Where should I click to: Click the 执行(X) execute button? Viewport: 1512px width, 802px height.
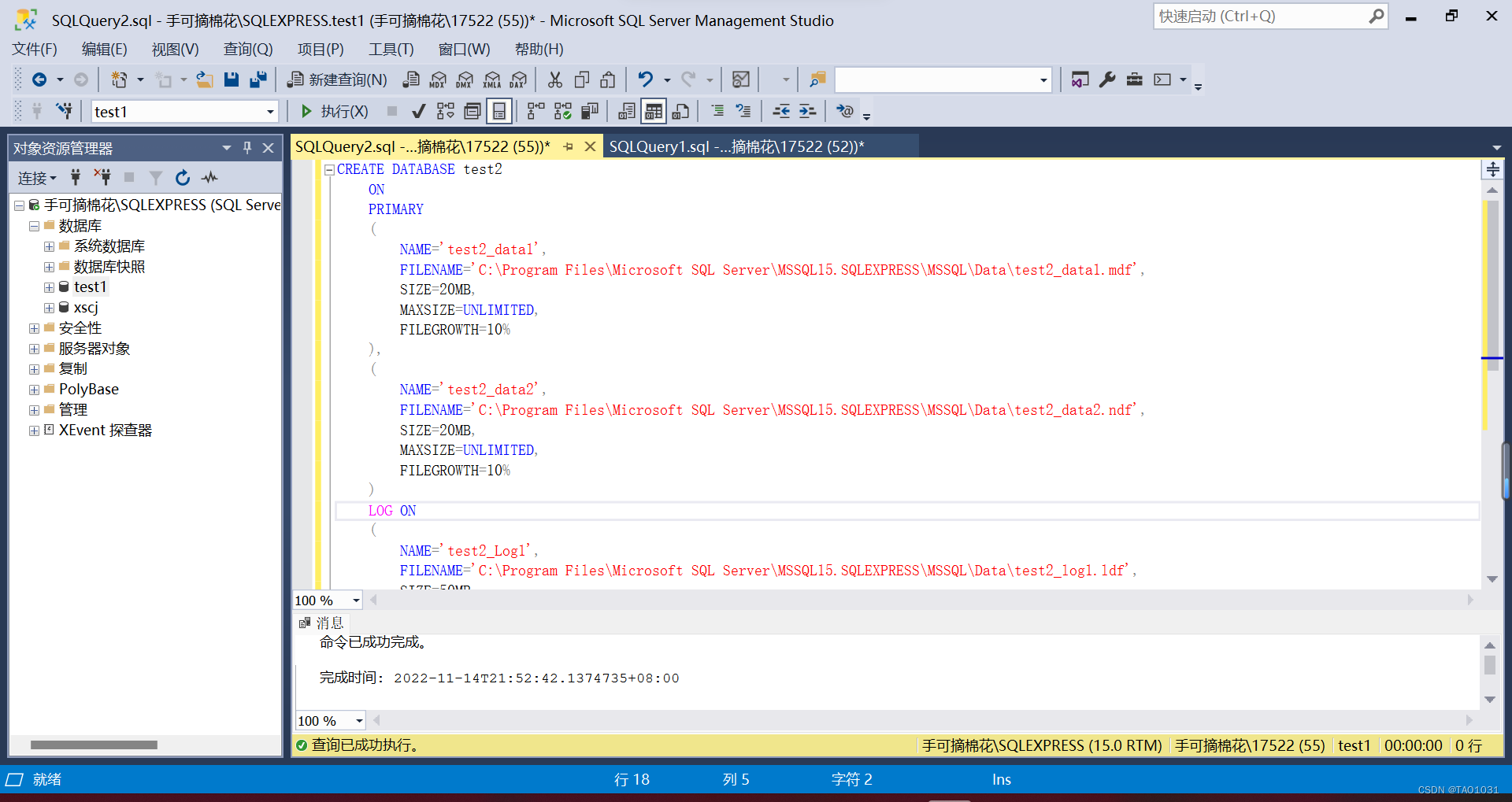click(335, 112)
